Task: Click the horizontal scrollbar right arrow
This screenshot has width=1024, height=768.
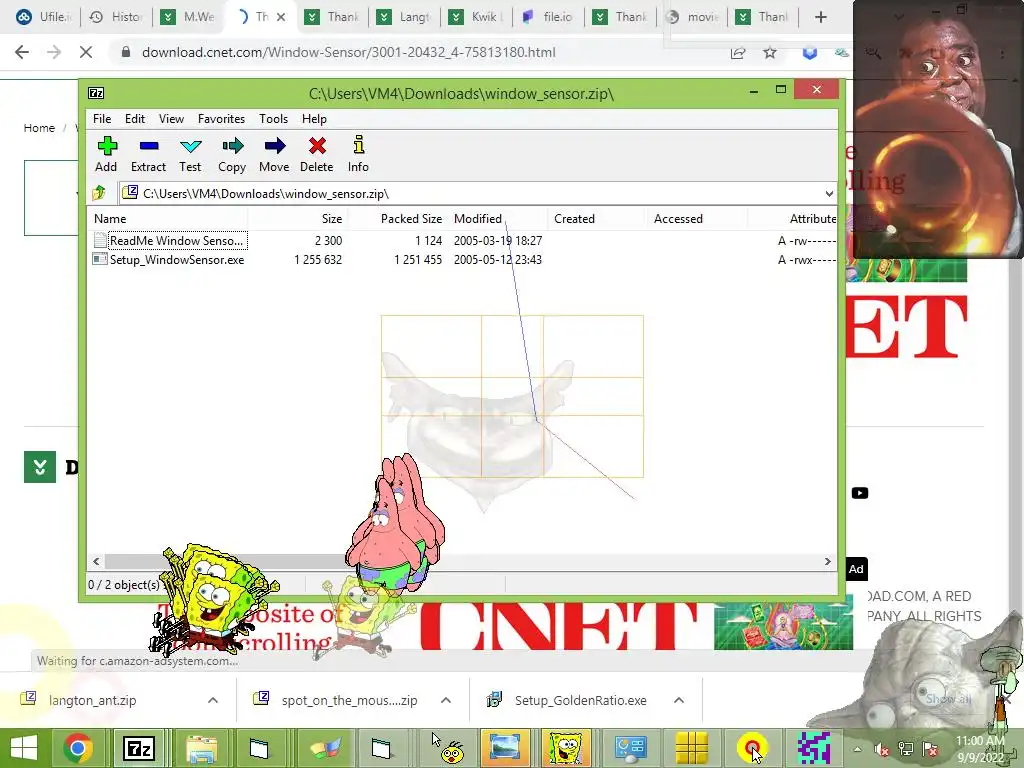Action: pyautogui.click(x=827, y=562)
